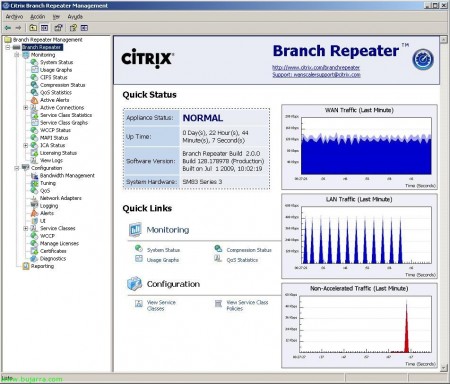The image size is (450, 384).
Task: Open Compression Status quick link
Action: (x=249, y=250)
